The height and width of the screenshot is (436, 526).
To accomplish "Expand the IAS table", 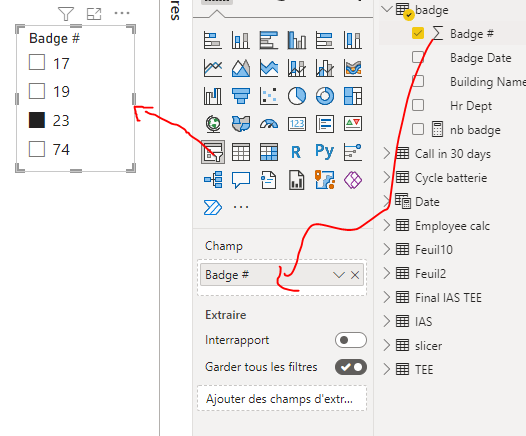I will [387, 321].
